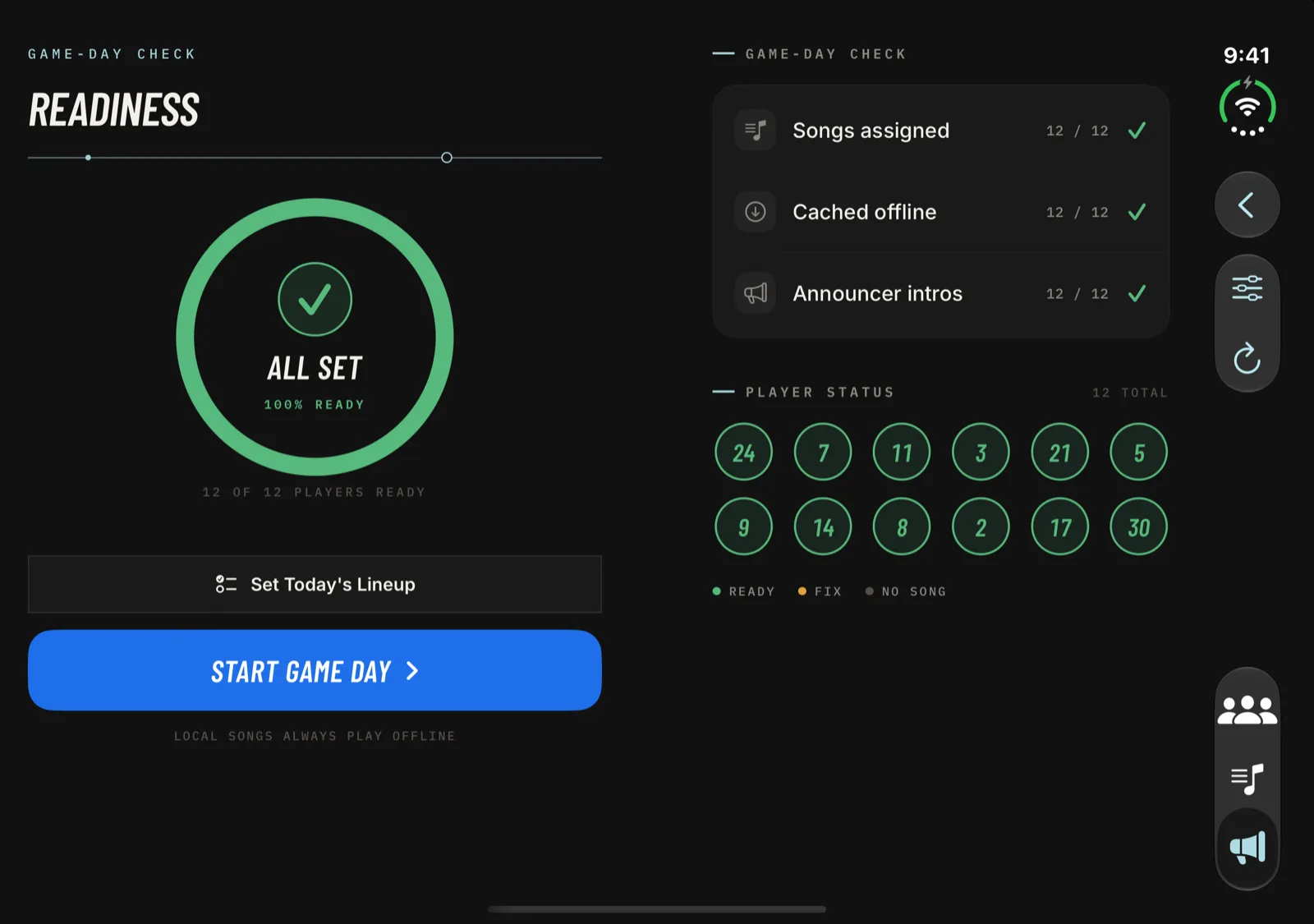Choose player number 21 badge
This screenshot has width=1314, height=924.
click(x=1059, y=452)
